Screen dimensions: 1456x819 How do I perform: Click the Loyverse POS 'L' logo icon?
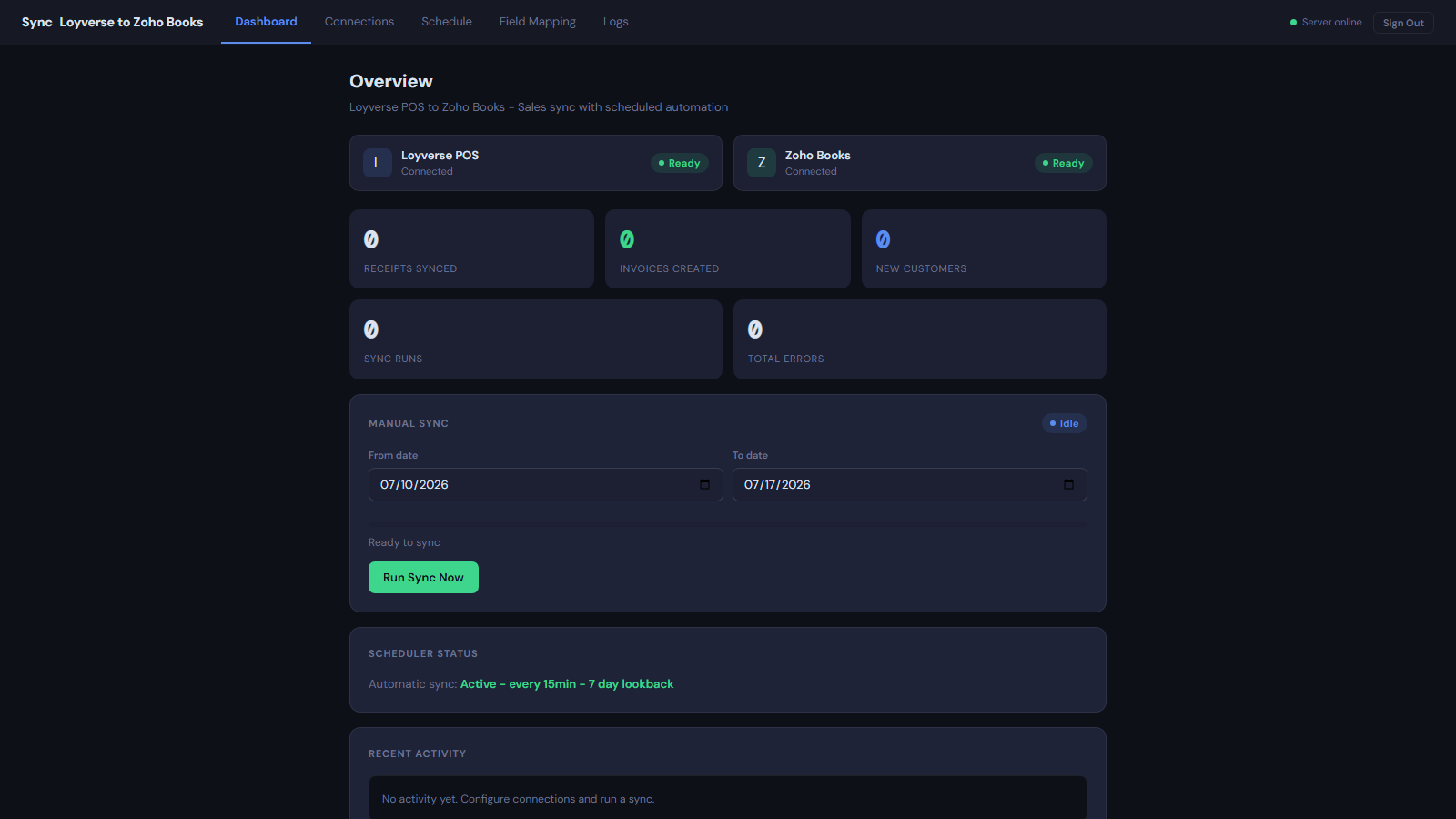[378, 163]
